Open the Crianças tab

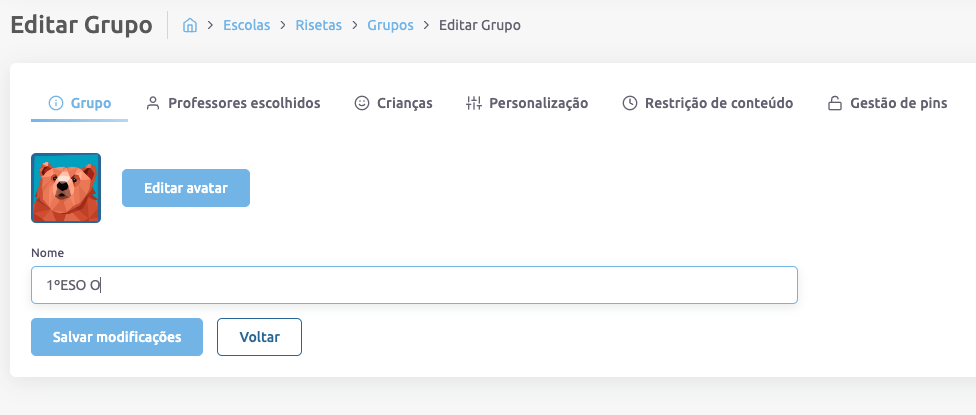(404, 103)
